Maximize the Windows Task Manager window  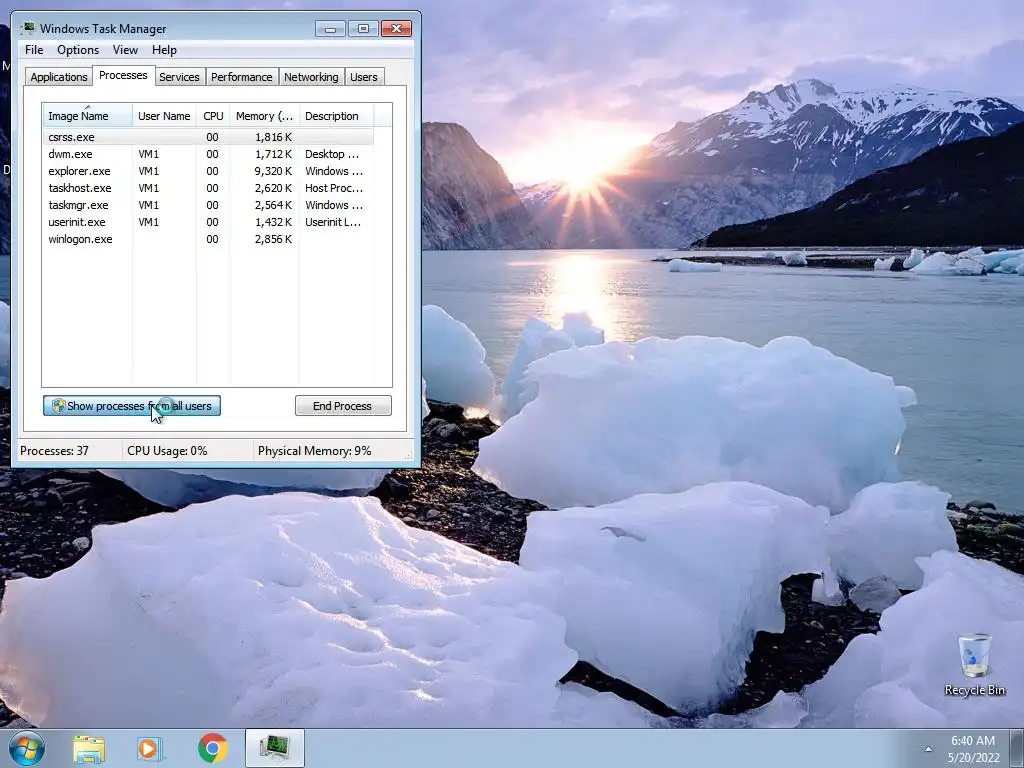pos(363,29)
